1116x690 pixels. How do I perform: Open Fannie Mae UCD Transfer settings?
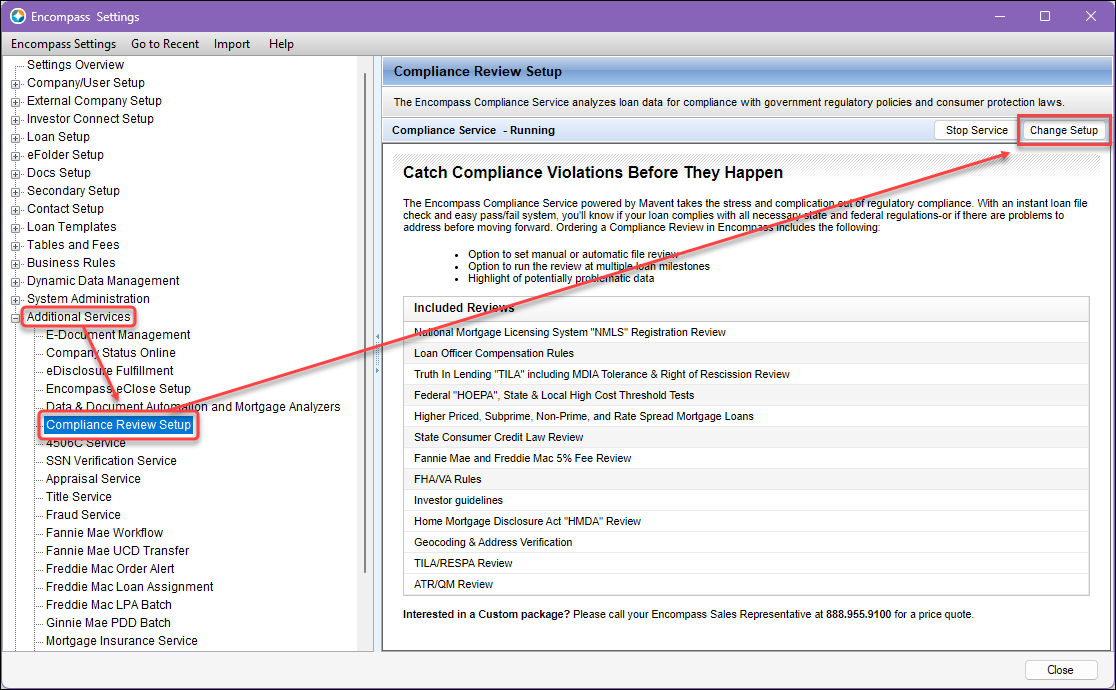(x=117, y=550)
